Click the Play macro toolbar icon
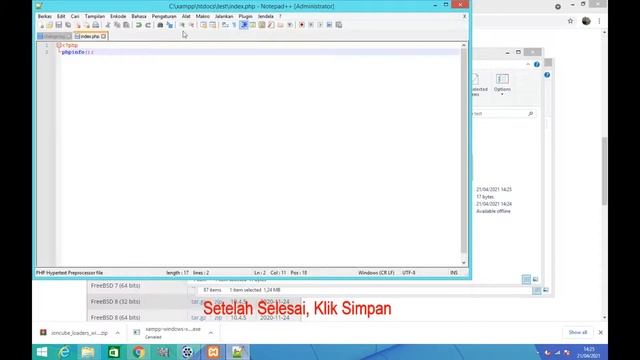This screenshot has height=360, width=640. click(320, 25)
